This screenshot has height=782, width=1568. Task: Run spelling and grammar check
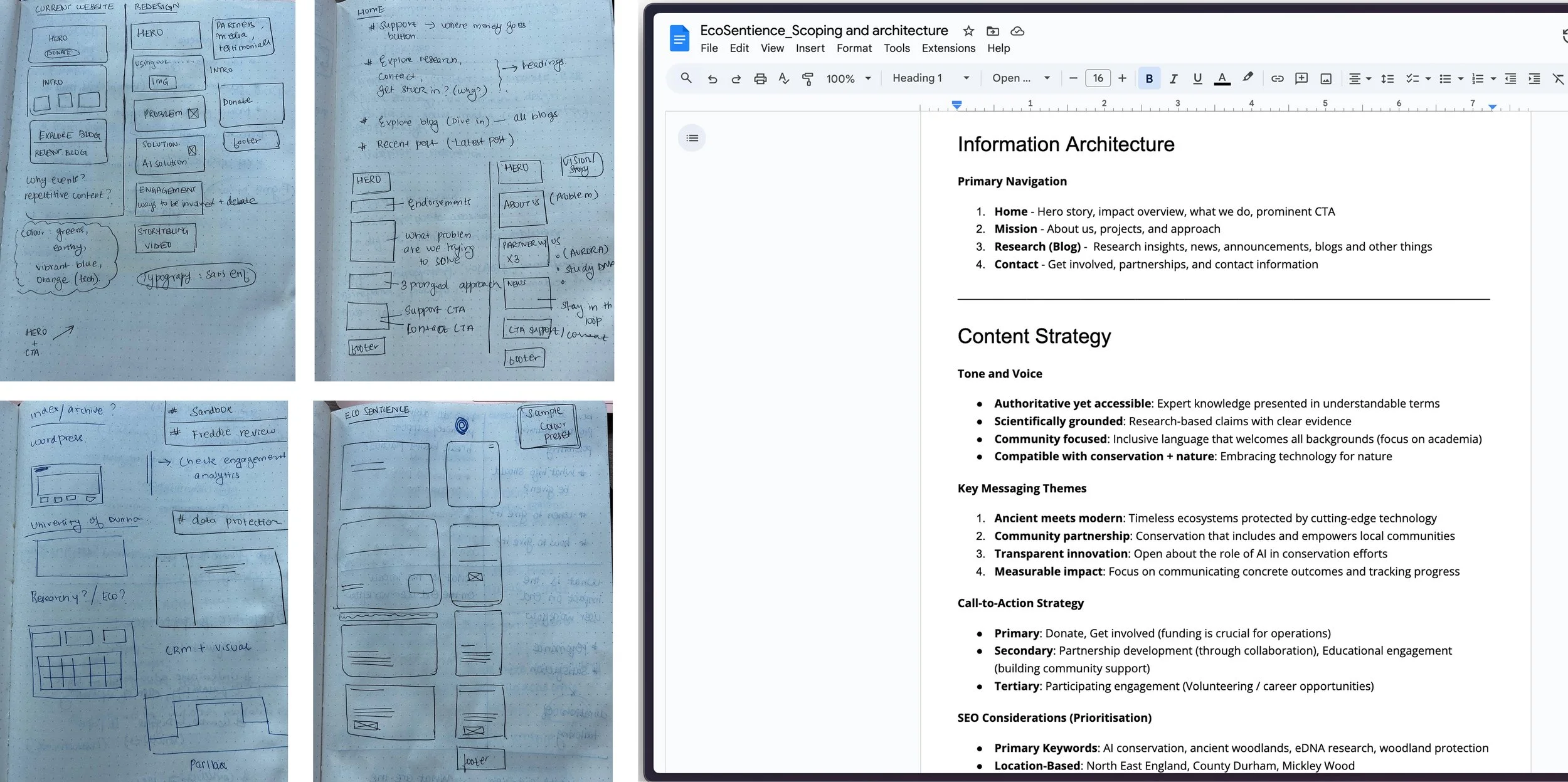(784, 78)
